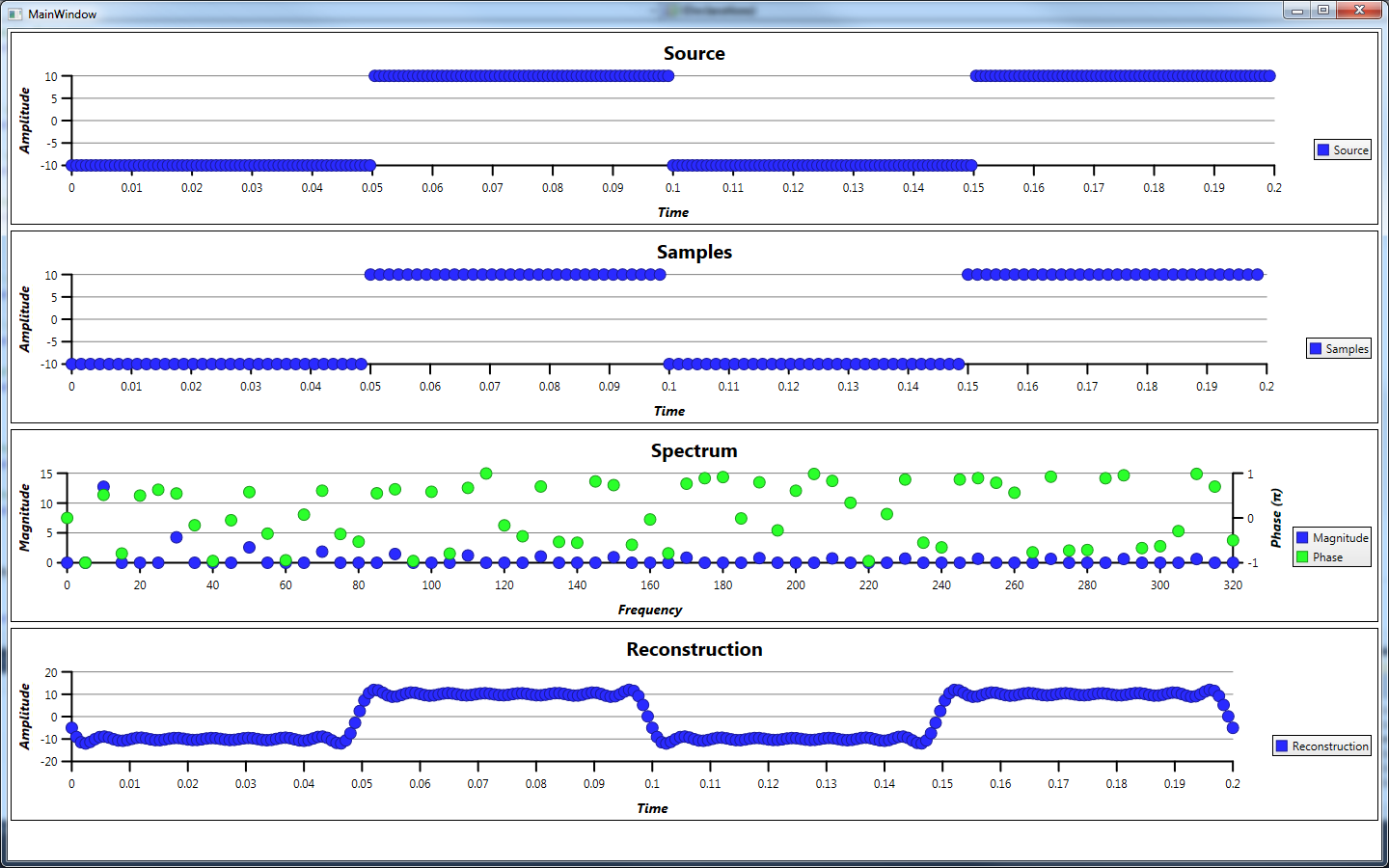Click the blue Source legend swatch
The height and width of the screenshot is (868, 1389).
(x=1323, y=149)
